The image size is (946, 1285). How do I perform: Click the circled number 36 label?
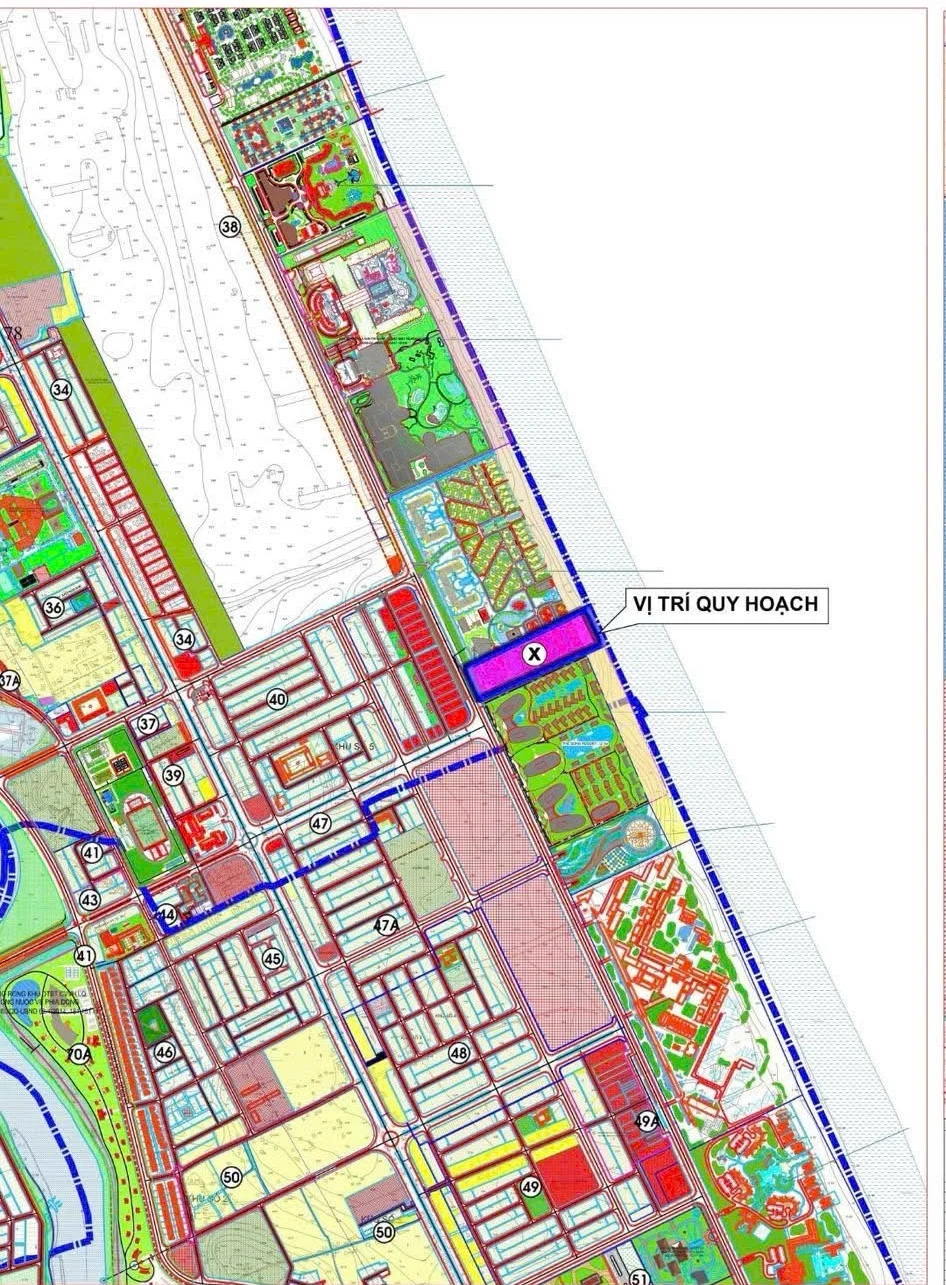pyautogui.click(x=54, y=607)
